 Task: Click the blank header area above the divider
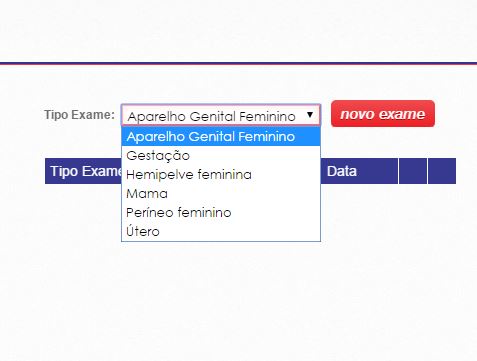[x=238, y=31]
